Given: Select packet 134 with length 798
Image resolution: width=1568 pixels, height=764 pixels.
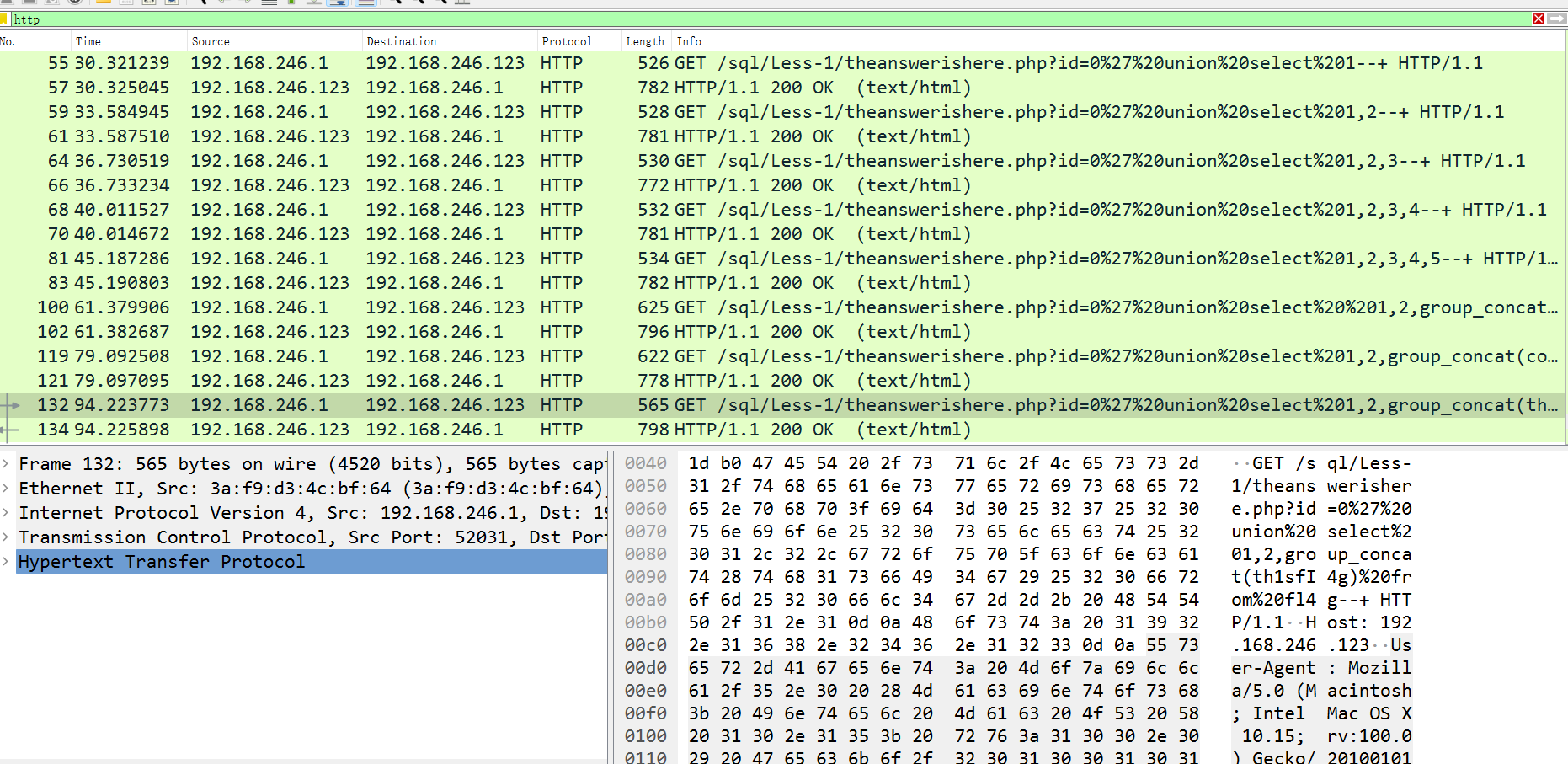Looking at the screenshot, I should pos(783,430).
